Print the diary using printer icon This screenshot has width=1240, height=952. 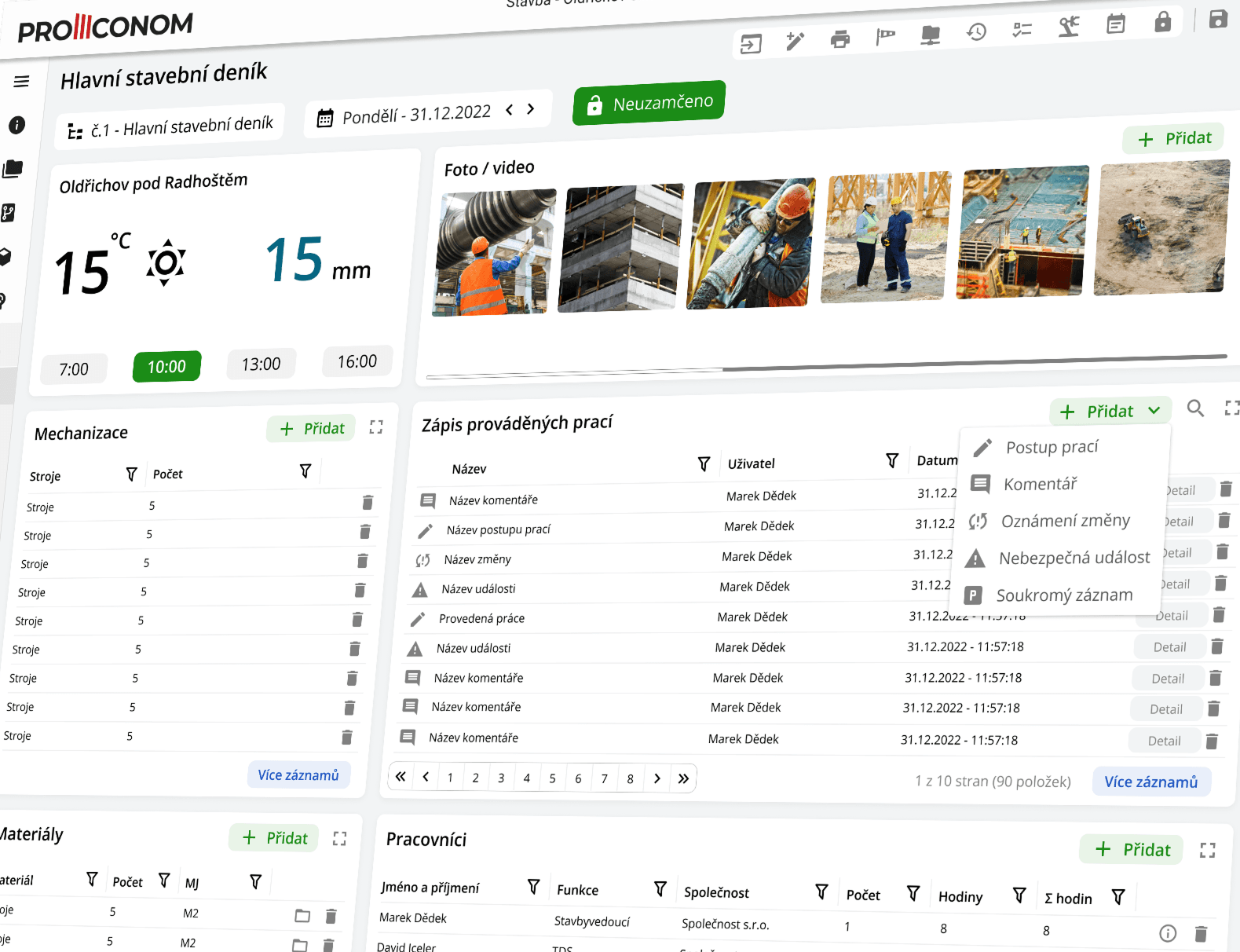[x=840, y=38]
